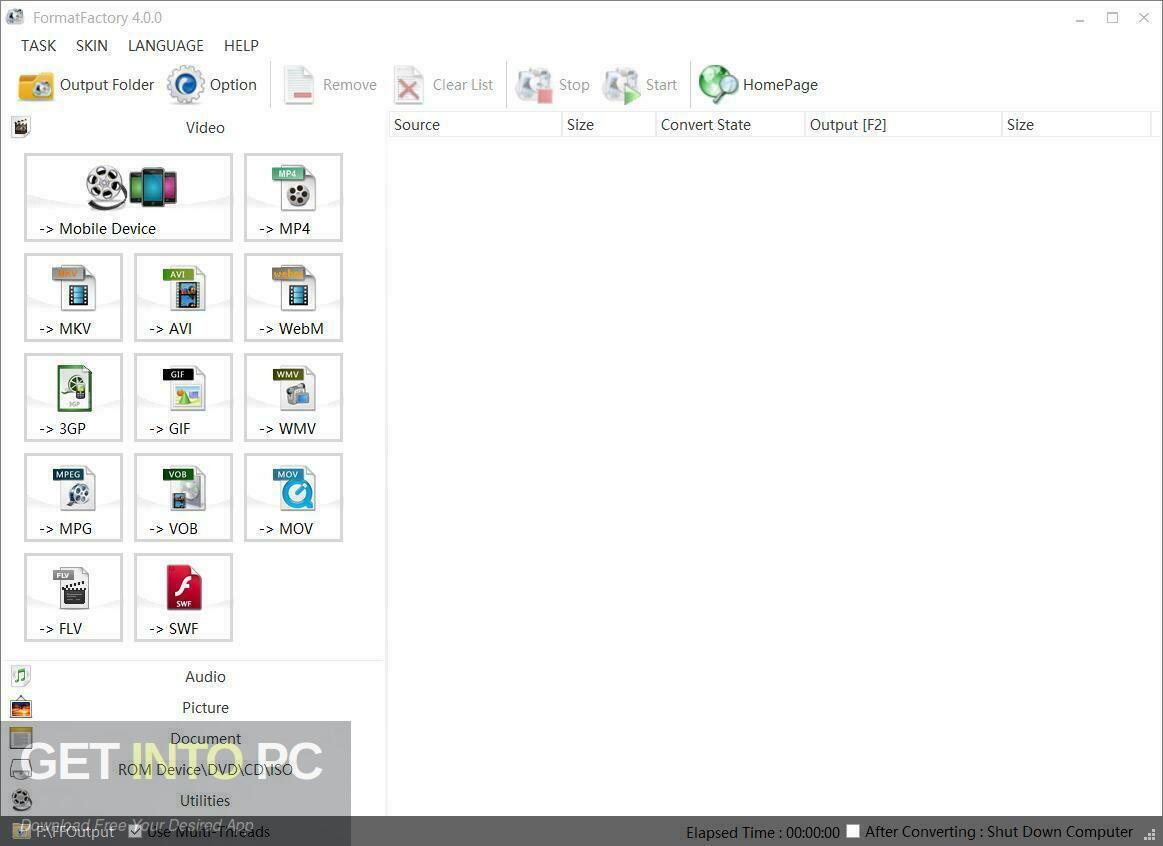The image size is (1163, 846).
Task: Open the TASK menu
Action: coord(39,46)
